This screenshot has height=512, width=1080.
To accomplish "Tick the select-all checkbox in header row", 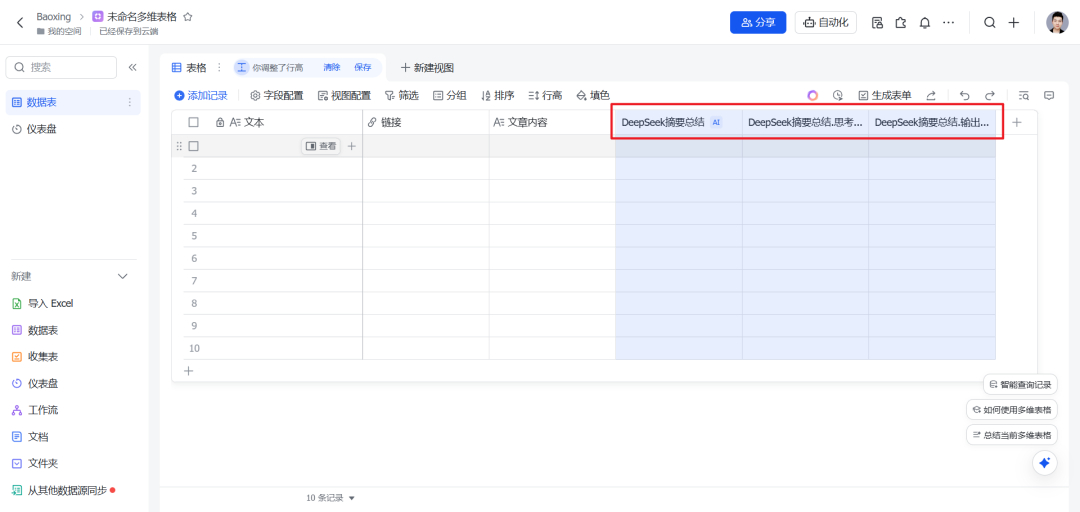I will coord(194,122).
